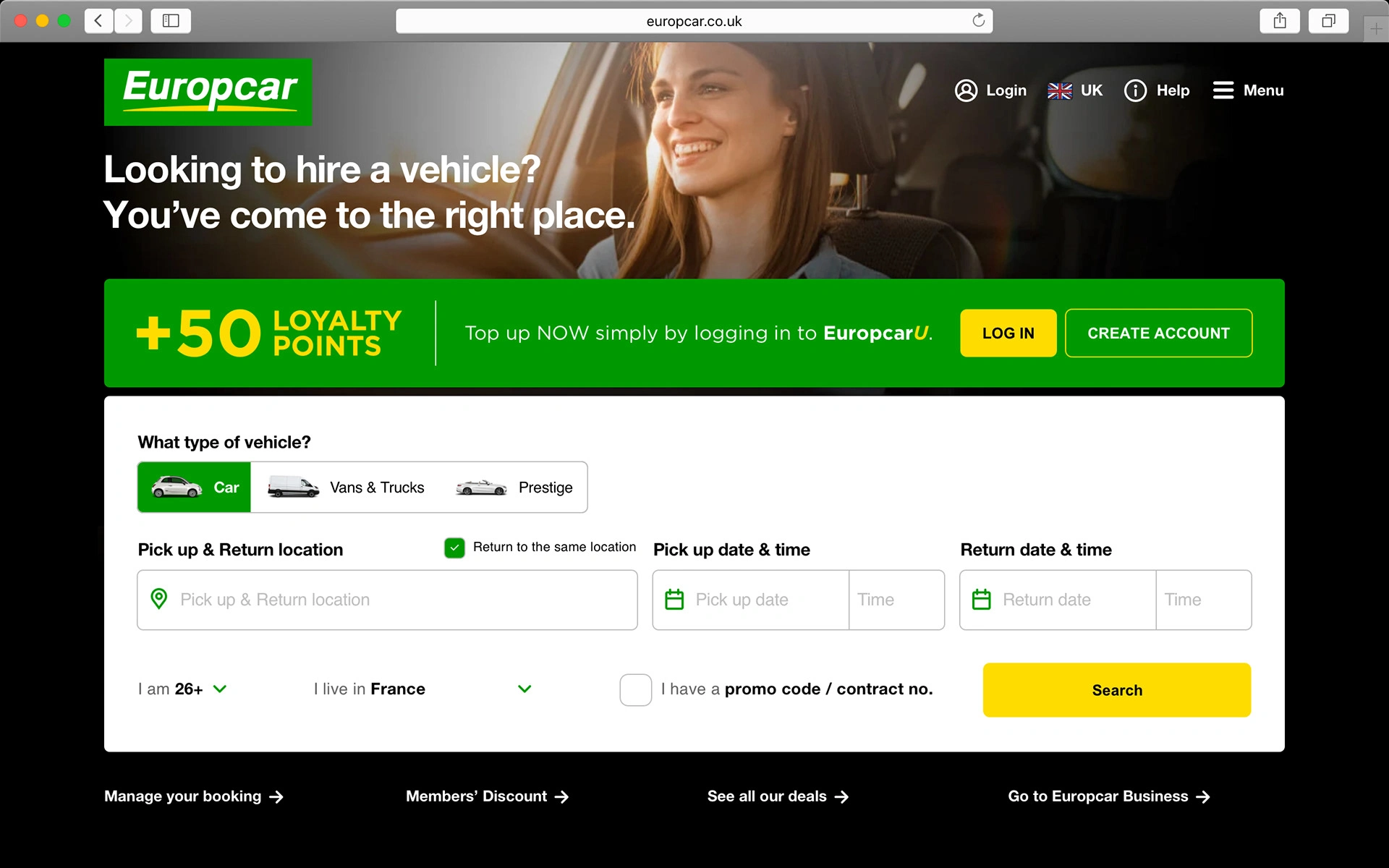The image size is (1389, 868).
Task: Switch to the Prestige vehicle tab
Action: pos(514,488)
